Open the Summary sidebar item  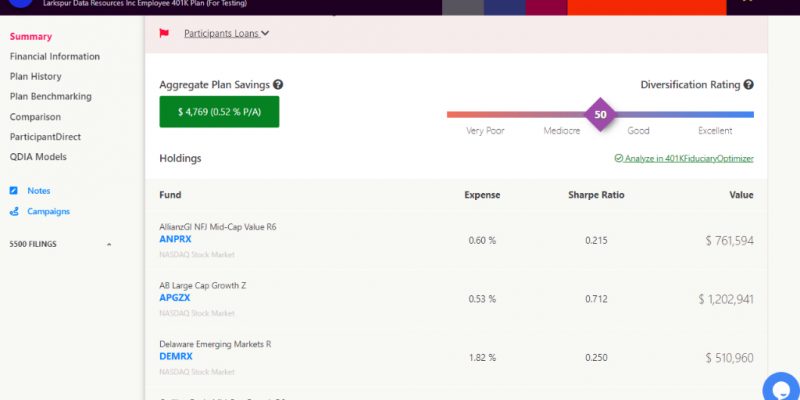(31, 37)
